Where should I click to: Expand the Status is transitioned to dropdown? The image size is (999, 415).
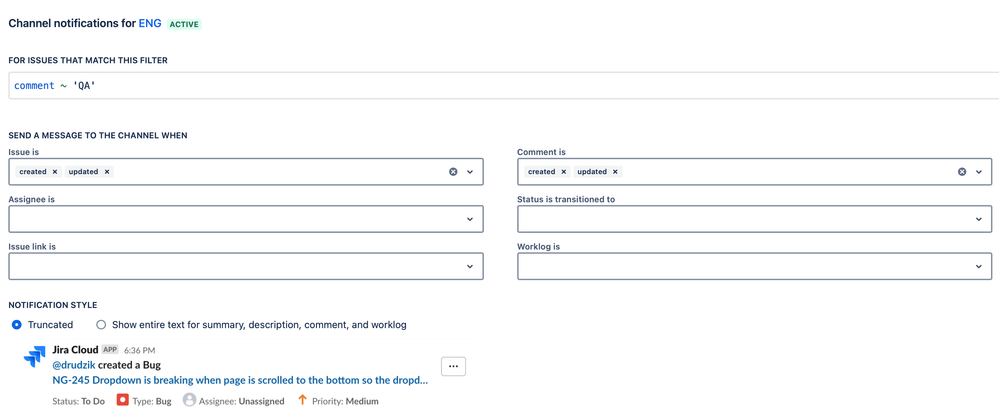[x=754, y=219]
